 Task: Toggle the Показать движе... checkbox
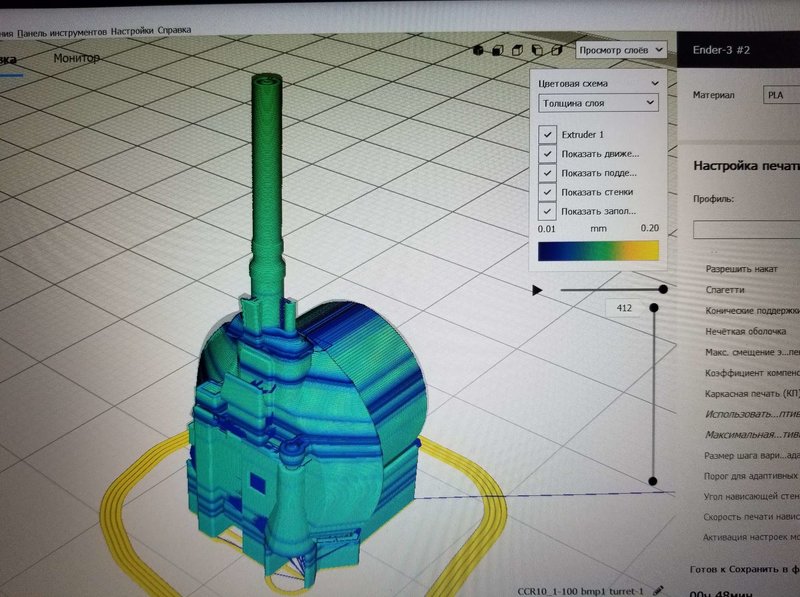coord(547,154)
